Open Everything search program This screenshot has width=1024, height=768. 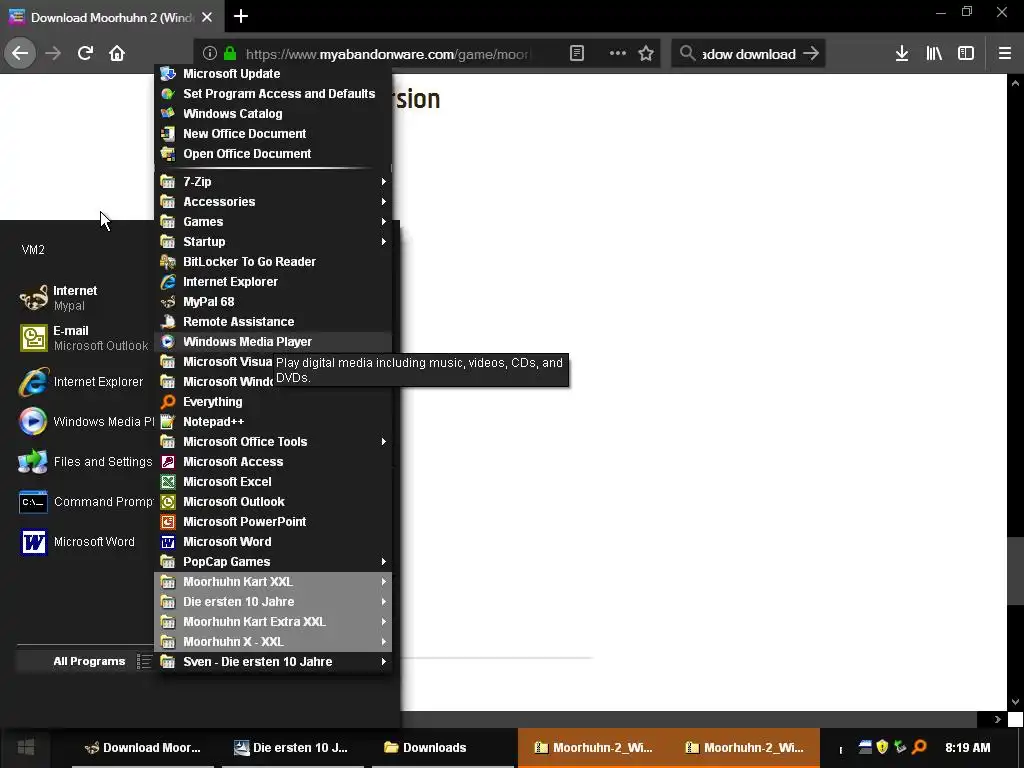[x=273, y=402]
